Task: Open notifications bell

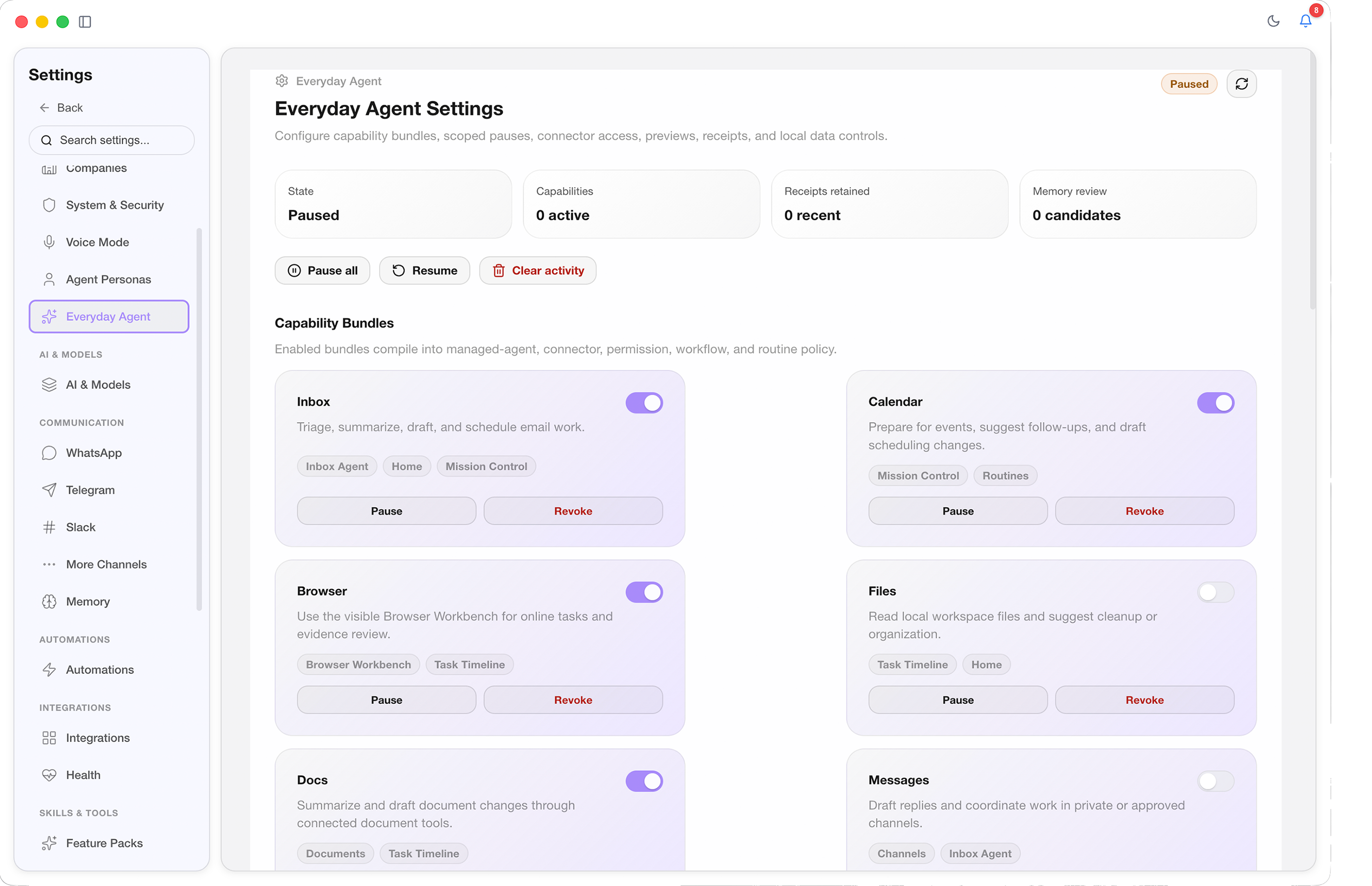Action: 1305,21
